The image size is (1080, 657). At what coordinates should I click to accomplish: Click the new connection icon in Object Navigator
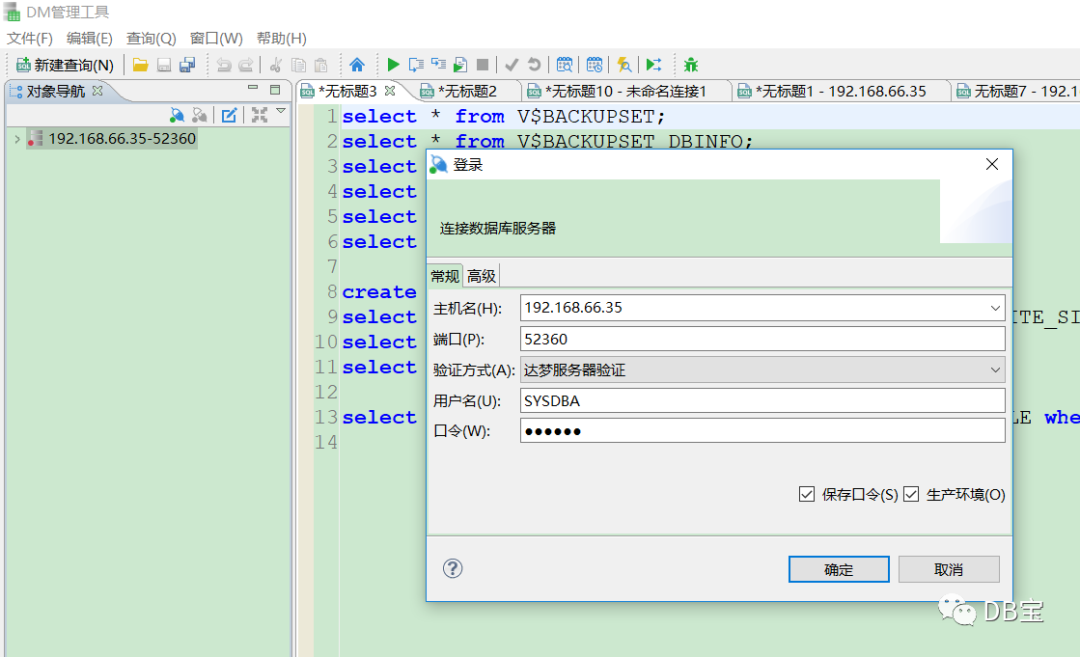tap(177, 115)
